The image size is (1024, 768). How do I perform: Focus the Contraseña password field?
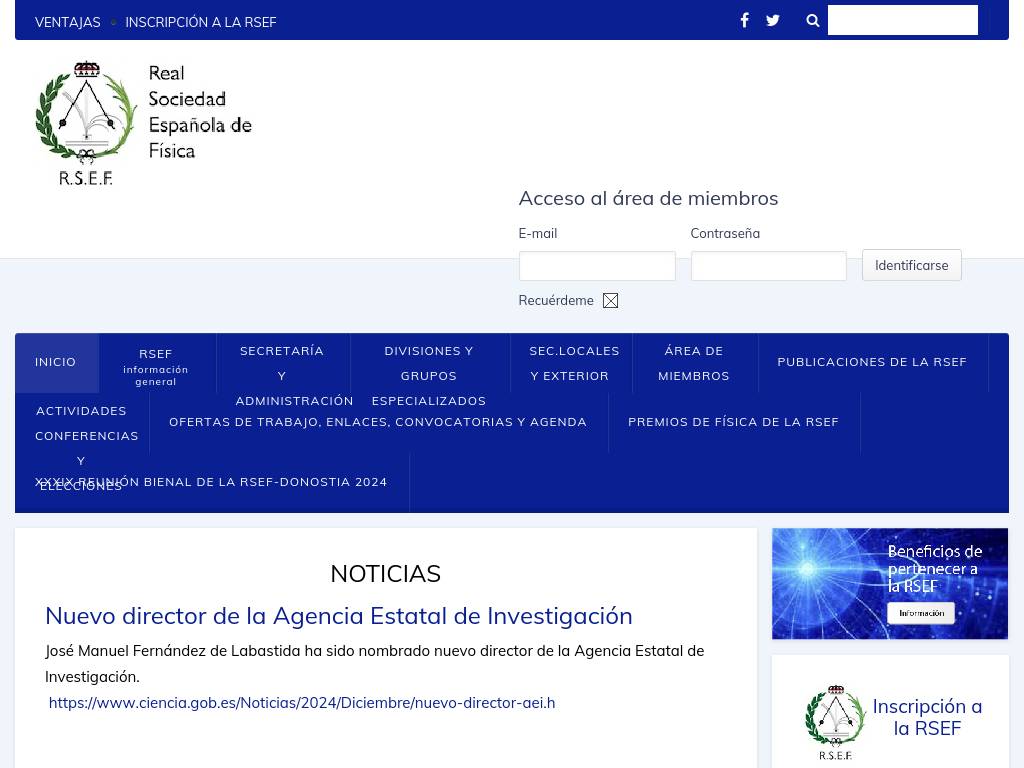click(x=768, y=266)
